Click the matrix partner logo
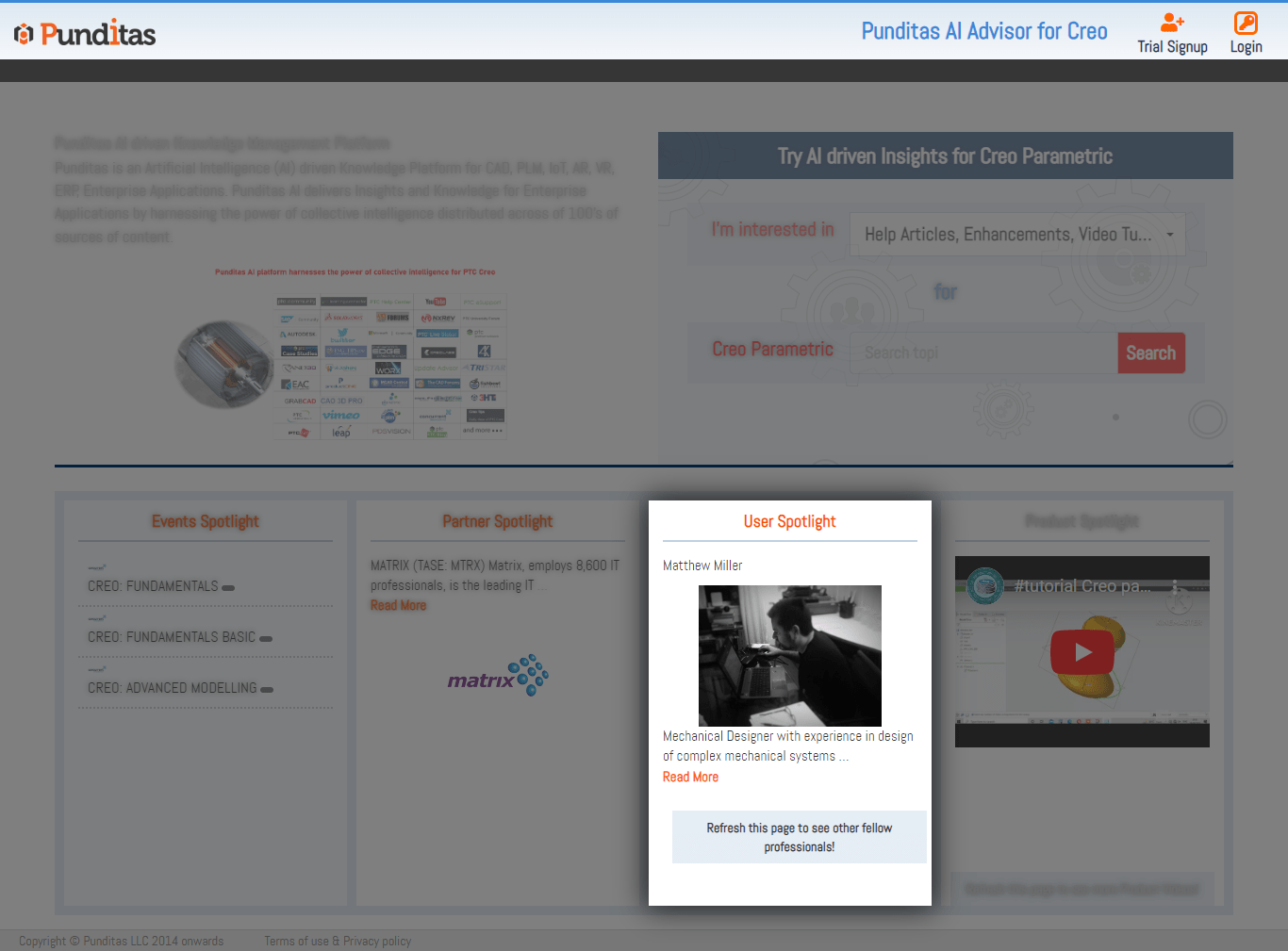The height and width of the screenshot is (951, 1288). click(498, 675)
